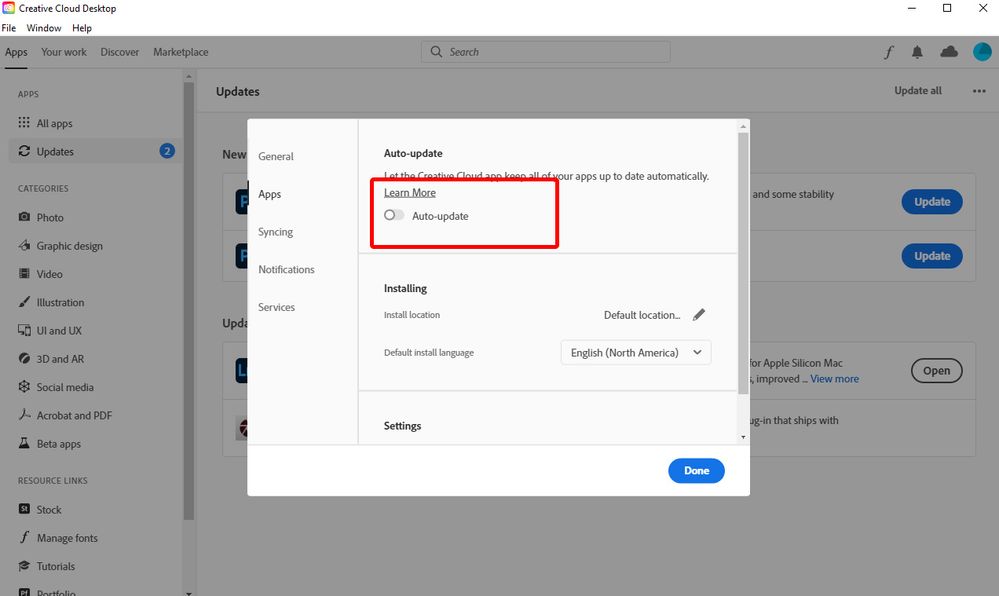This screenshot has height=596, width=999.
Task: Click the Manage fonts icon
Action: (24, 537)
